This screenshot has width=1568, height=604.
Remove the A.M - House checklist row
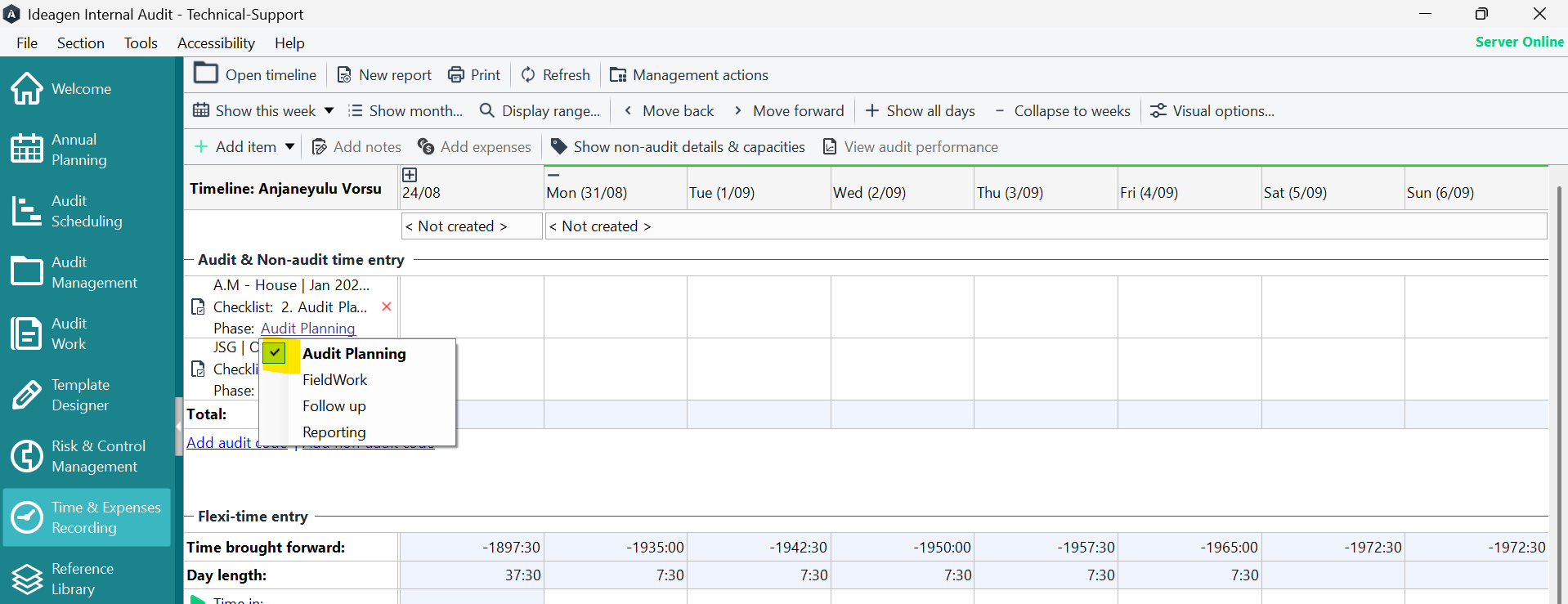(387, 306)
